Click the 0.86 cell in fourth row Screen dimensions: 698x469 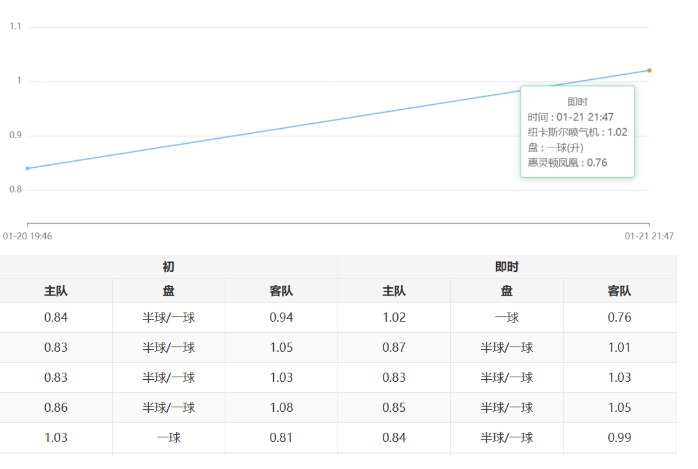[x=56, y=408]
